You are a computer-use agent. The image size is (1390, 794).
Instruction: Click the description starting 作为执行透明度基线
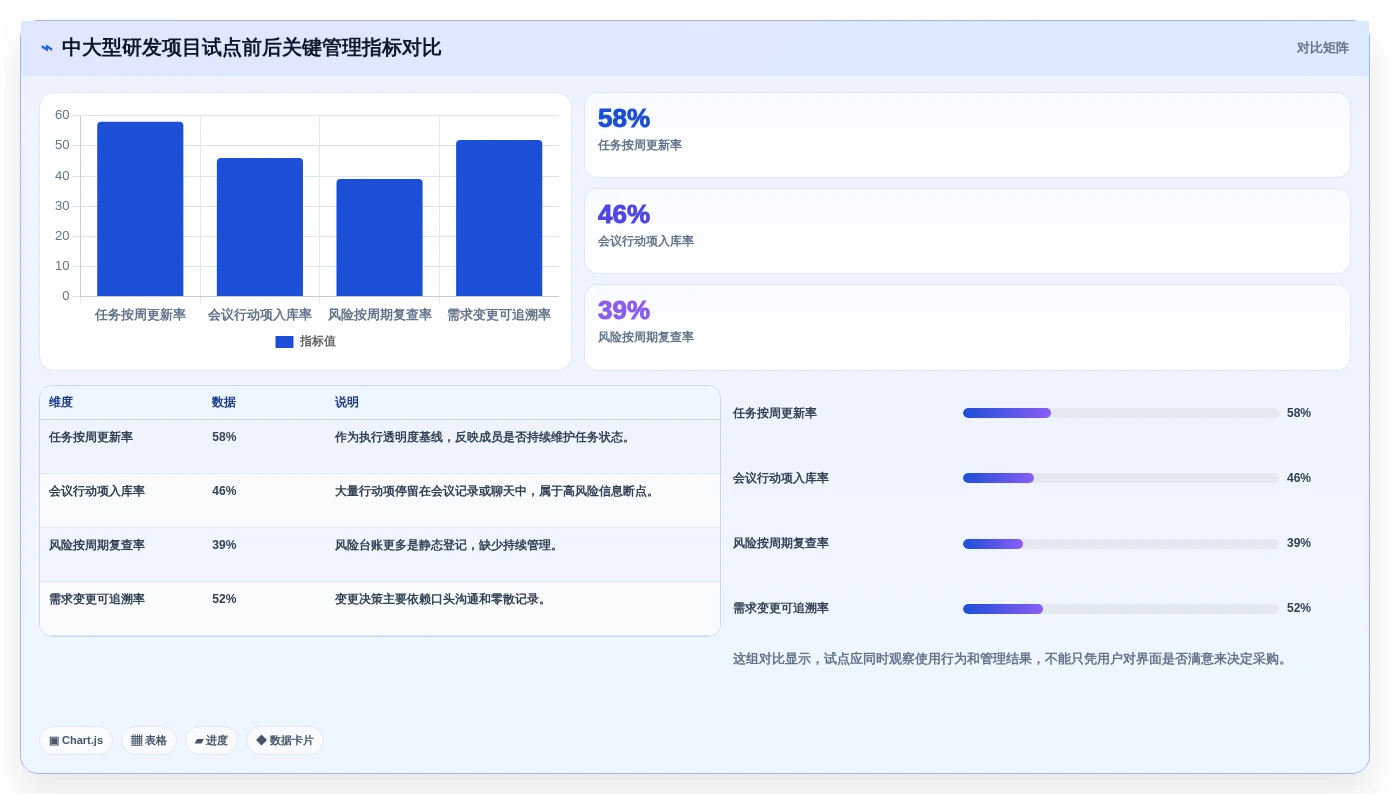tap(484, 437)
